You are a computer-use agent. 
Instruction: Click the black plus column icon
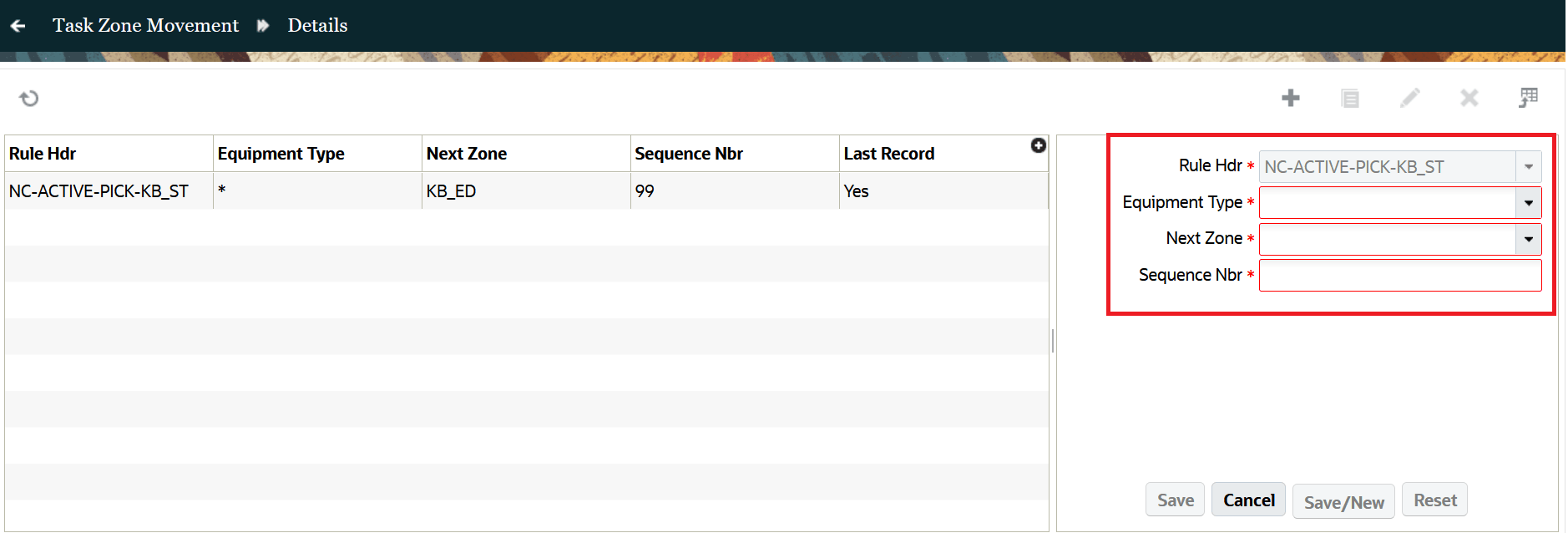pyautogui.click(x=1038, y=145)
